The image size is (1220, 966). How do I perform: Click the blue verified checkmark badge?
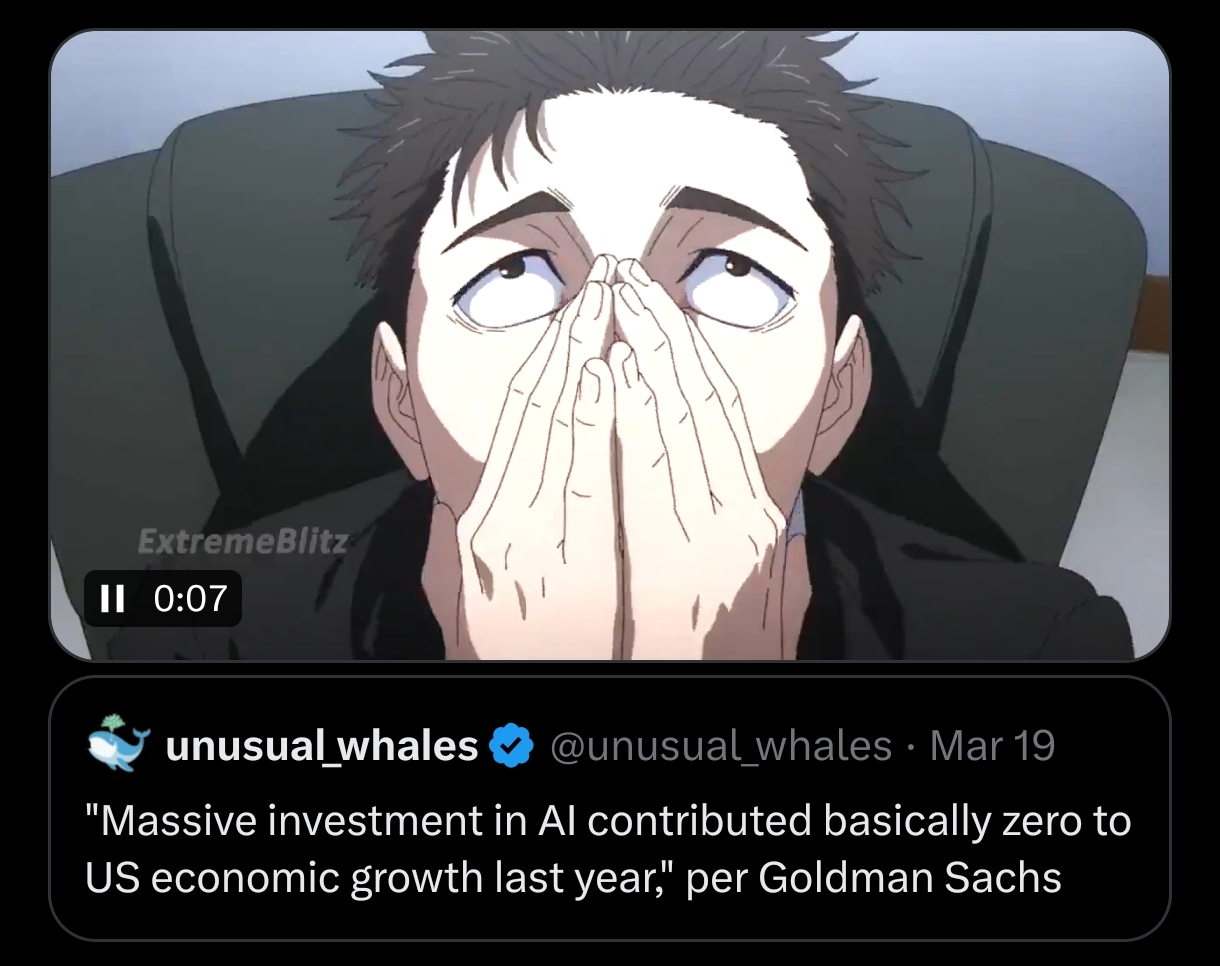pos(511,747)
